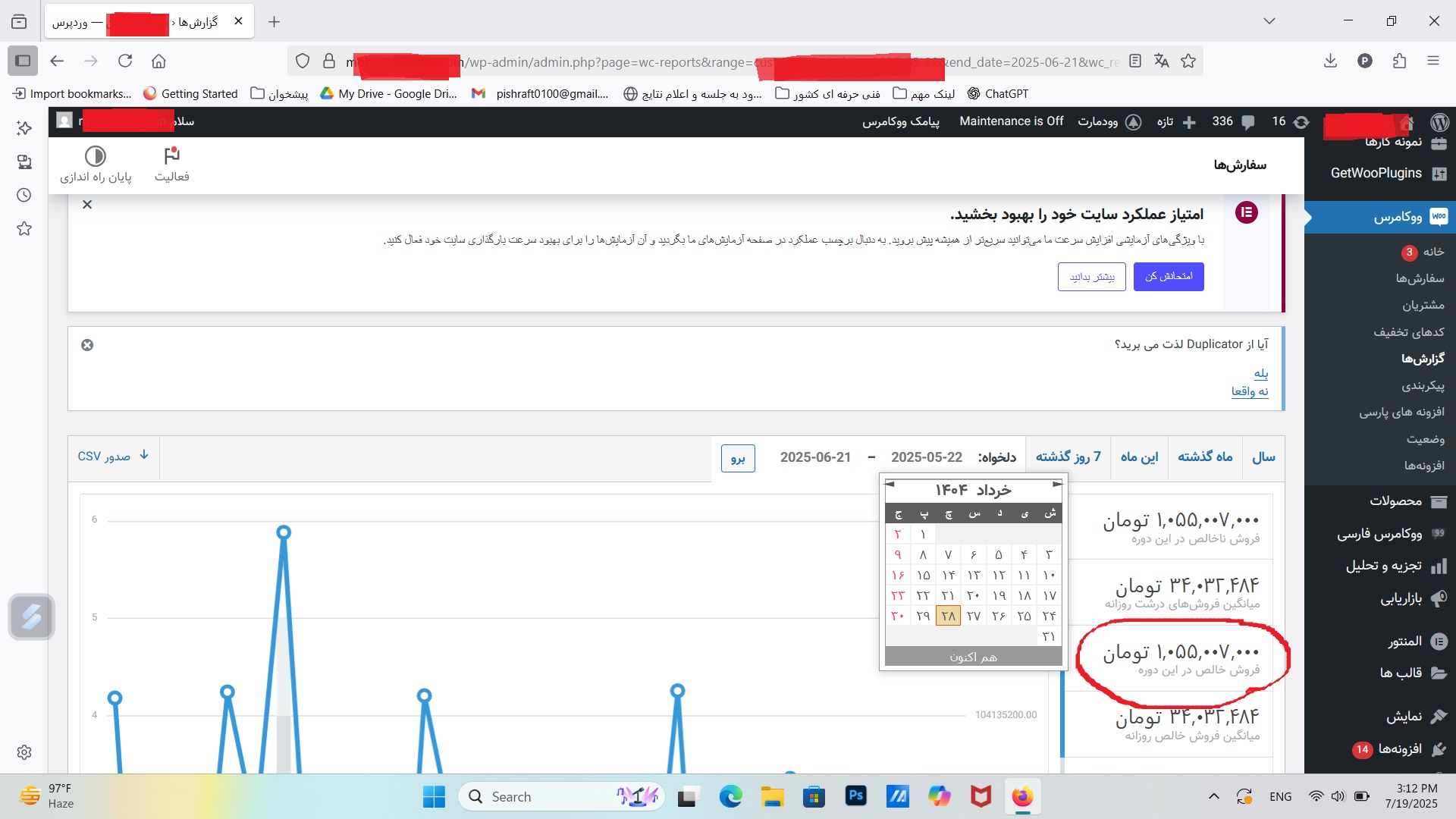Image resolution: width=1456 pixels, height=819 pixels.
Task: Open the Firefox downloads icon
Action: (1330, 61)
